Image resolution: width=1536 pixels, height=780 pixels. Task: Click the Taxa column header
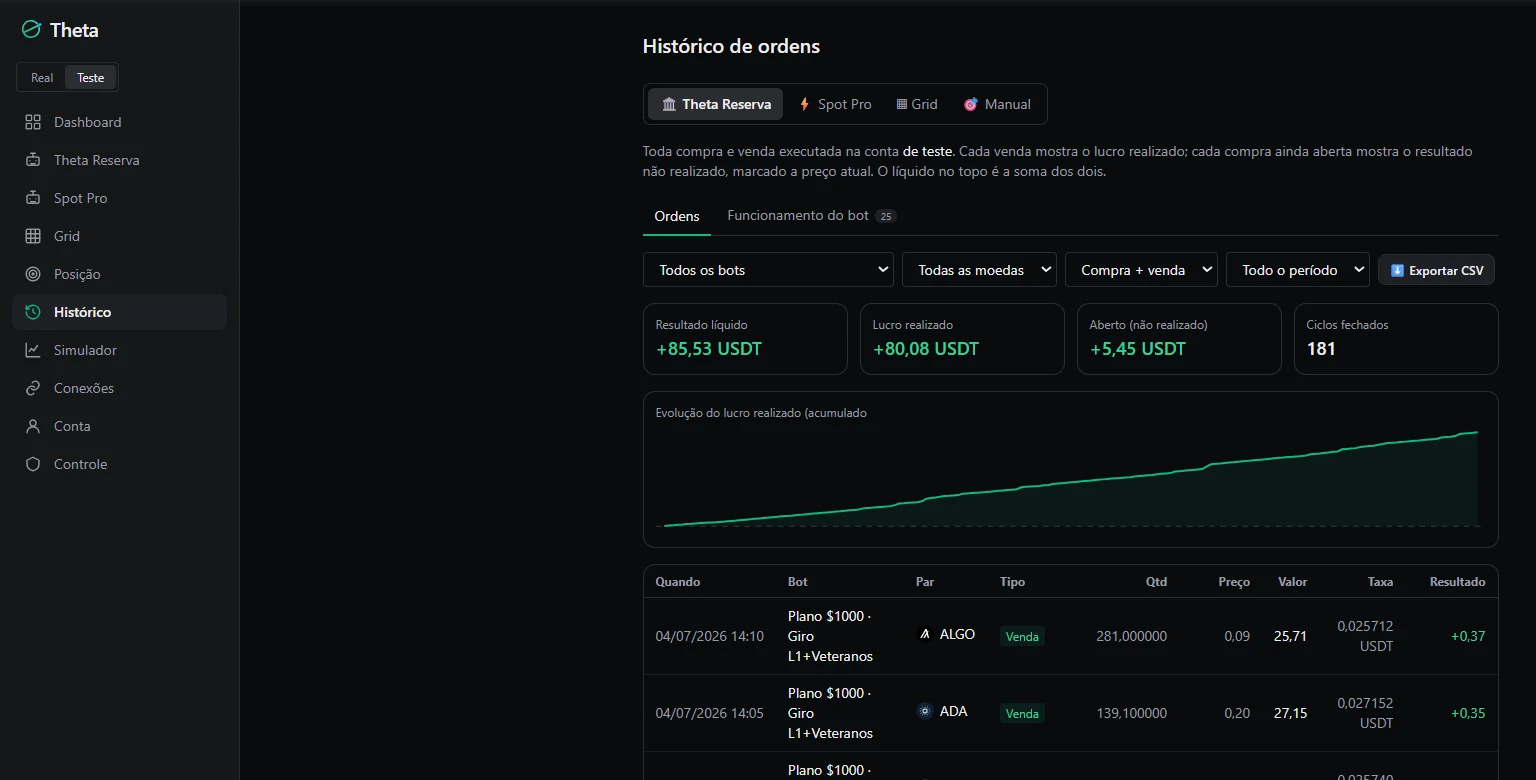1380,582
